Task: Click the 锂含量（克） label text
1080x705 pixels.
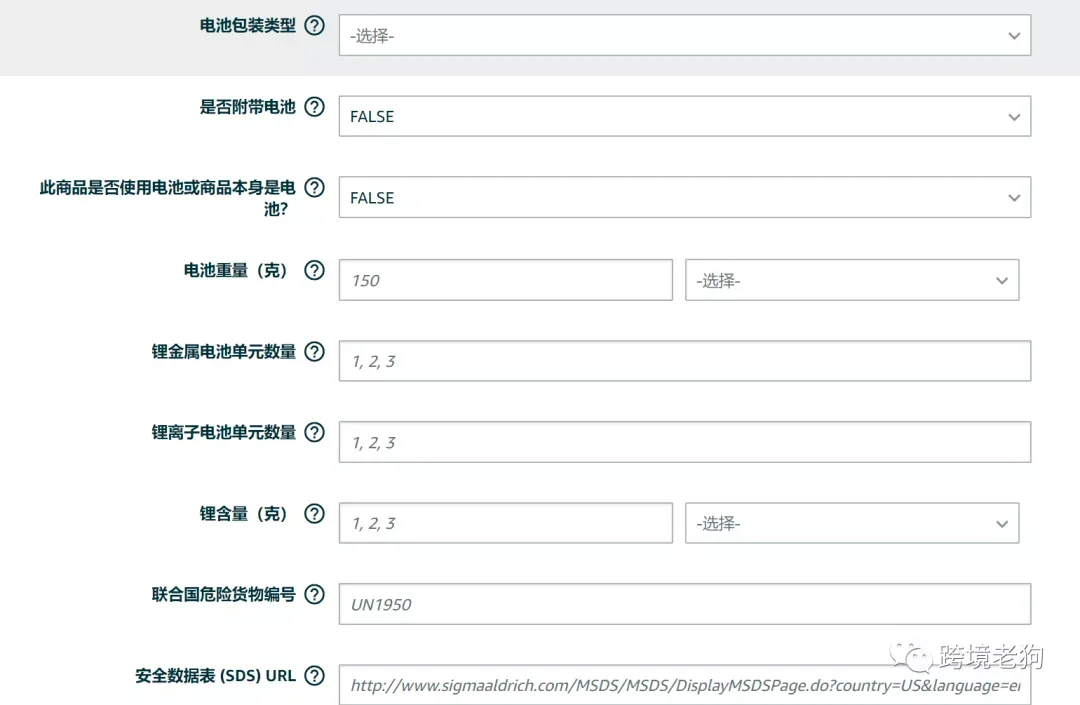Action: pyautogui.click(x=243, y=514)
